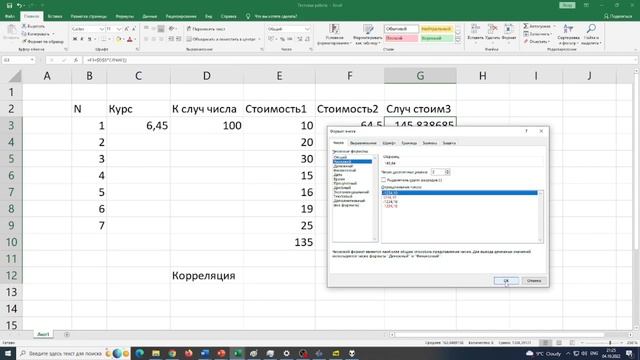This screenshot has height=360, width=640.
Task: Click the Increase Font Size 'A' icon
Action: (x=127, y=29)
